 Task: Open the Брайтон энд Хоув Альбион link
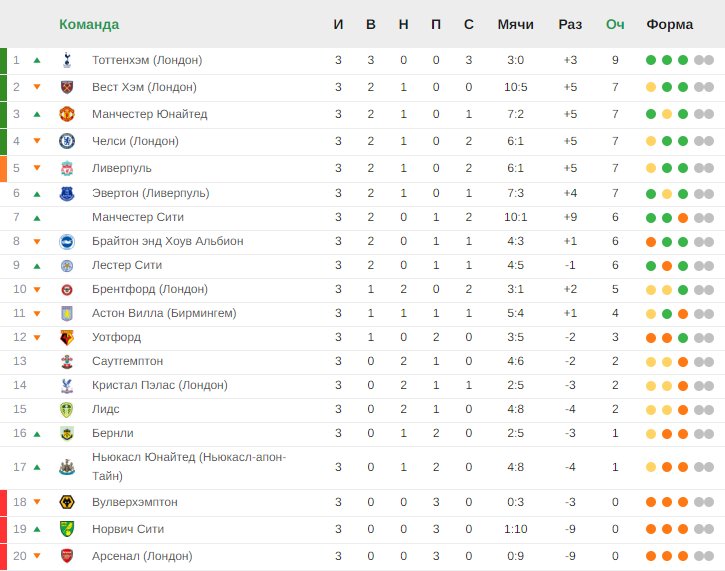pyautogui.click(x=167, y=241)
